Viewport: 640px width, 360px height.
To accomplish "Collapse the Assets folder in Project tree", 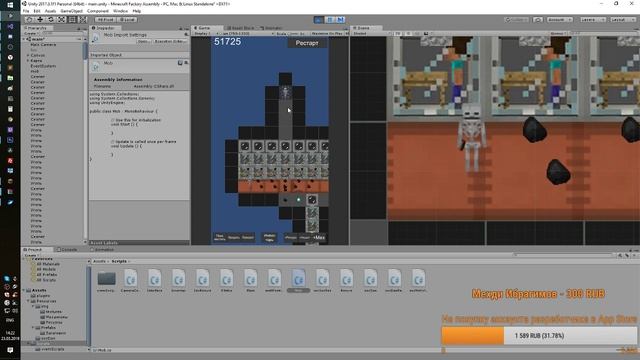I will [24, 290].
